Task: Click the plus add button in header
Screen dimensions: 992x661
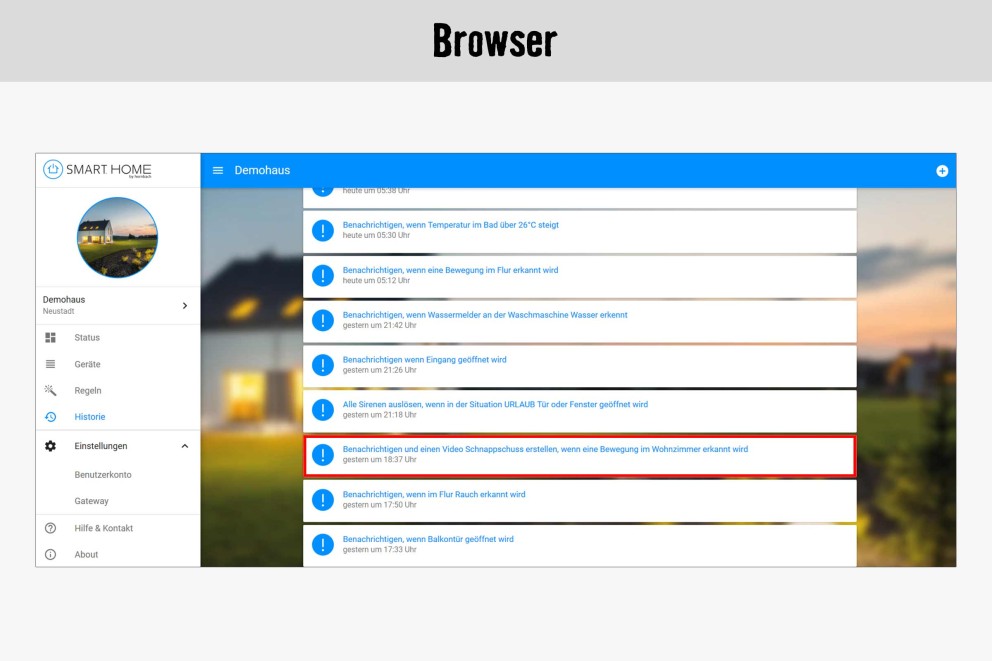Action: coord(941,171)
